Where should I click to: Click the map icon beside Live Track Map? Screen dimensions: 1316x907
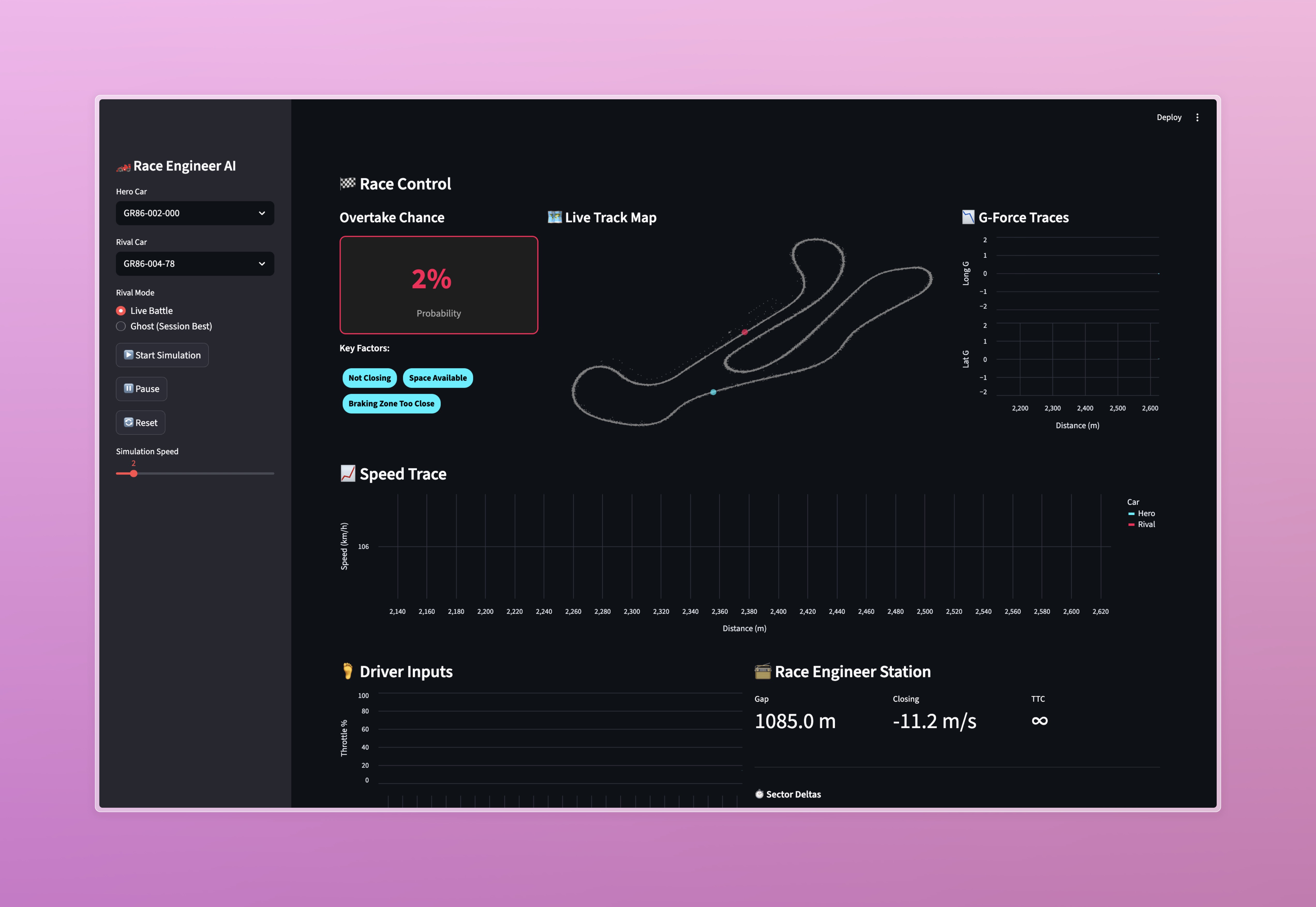(x=554, y=217)
